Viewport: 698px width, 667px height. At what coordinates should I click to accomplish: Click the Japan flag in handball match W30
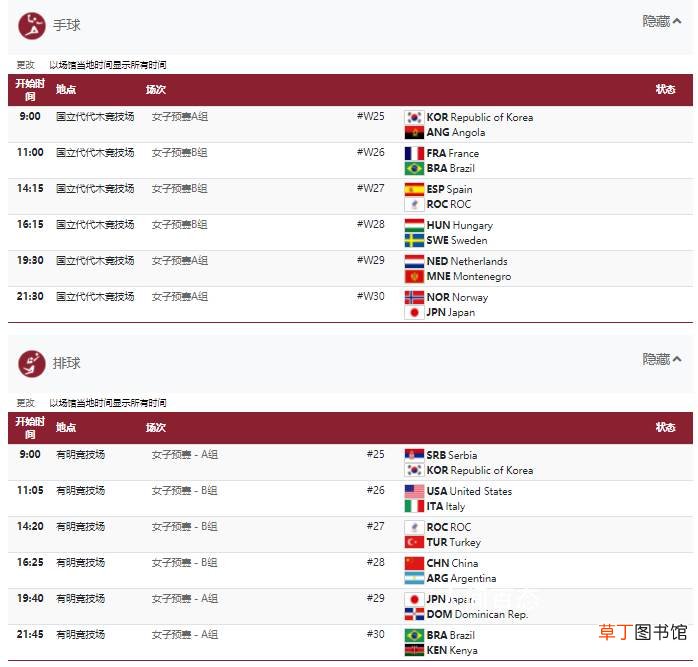point(414,313)
